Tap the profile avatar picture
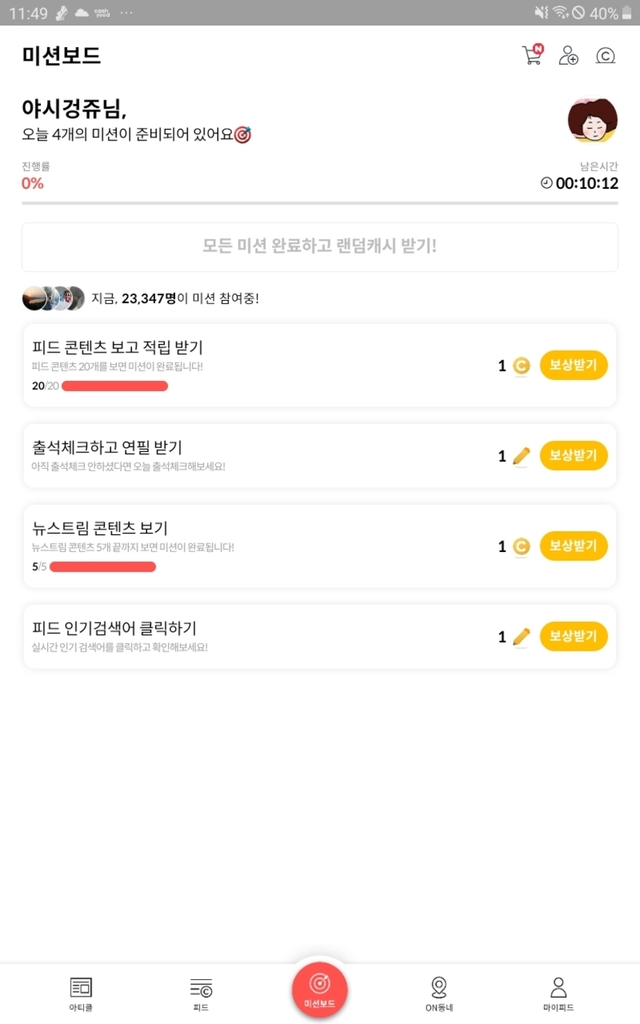Viewport: 640px width, 1024px height. pos(592,121)
